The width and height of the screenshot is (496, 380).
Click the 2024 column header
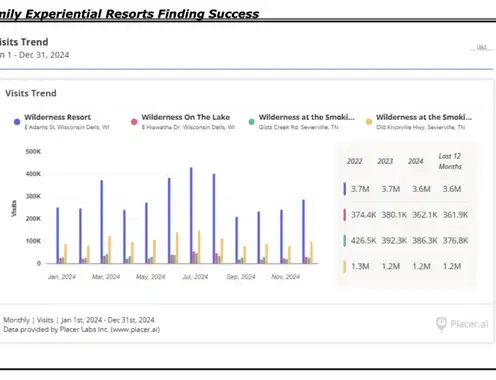pos(416,161)
